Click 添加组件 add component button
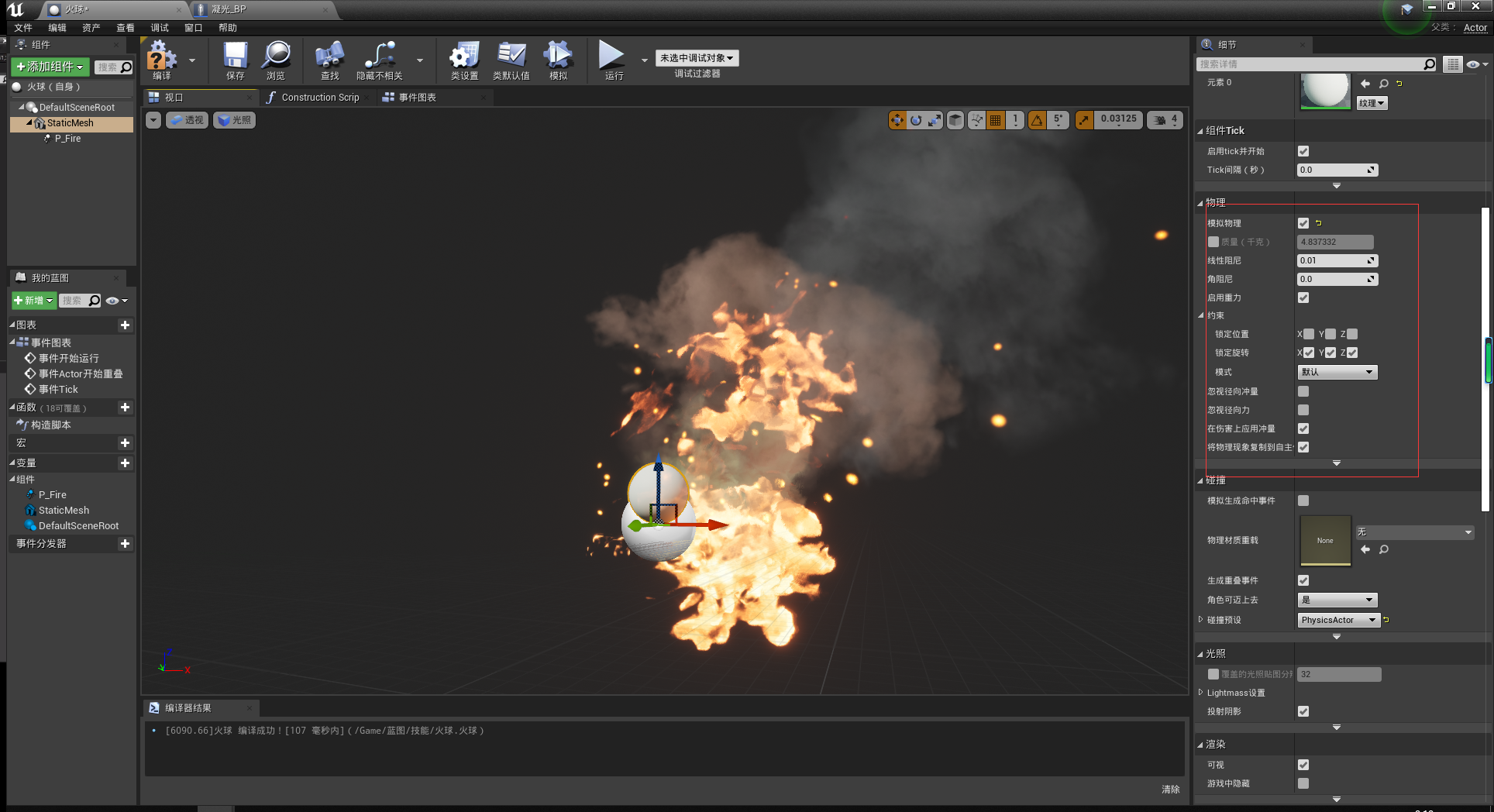 50,67
